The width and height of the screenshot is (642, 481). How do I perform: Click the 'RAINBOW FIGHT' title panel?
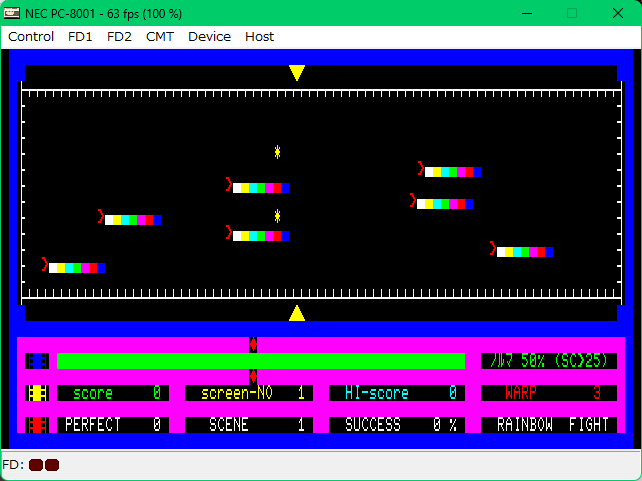(549, 425)
